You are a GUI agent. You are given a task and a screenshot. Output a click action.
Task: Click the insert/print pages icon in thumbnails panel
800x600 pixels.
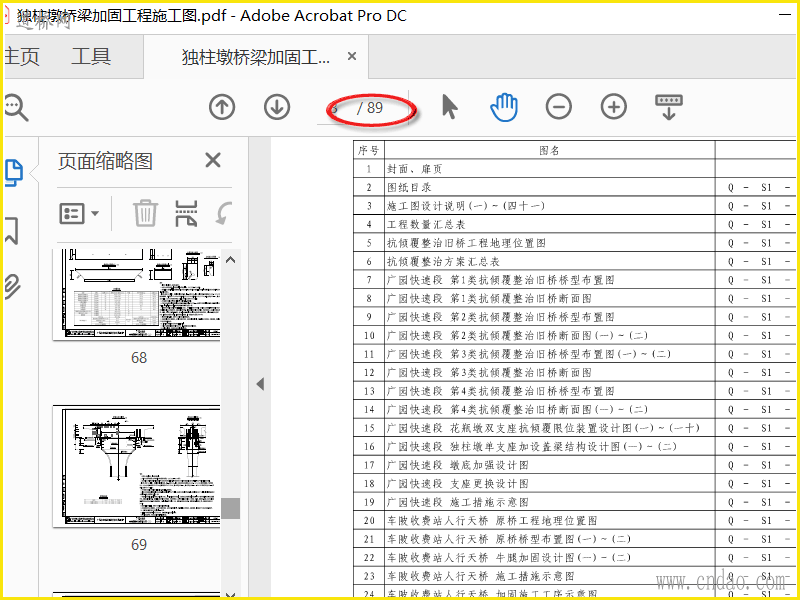(186, 213)
